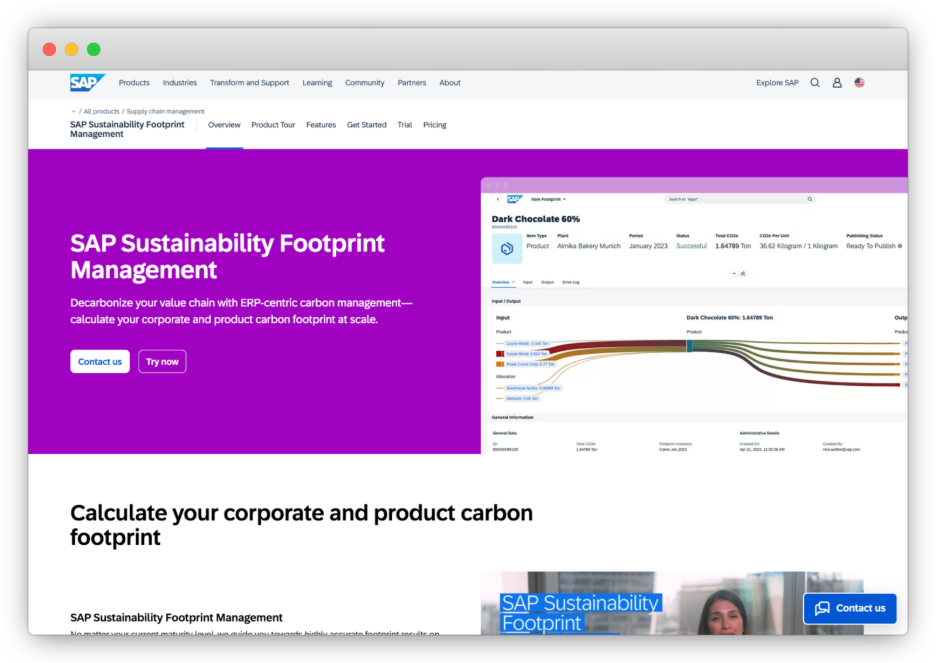Click the '36.62 Kilogram / 1 Kilogram' value
The width and height of the screenshot is (936, 663).
click(798, 246)
